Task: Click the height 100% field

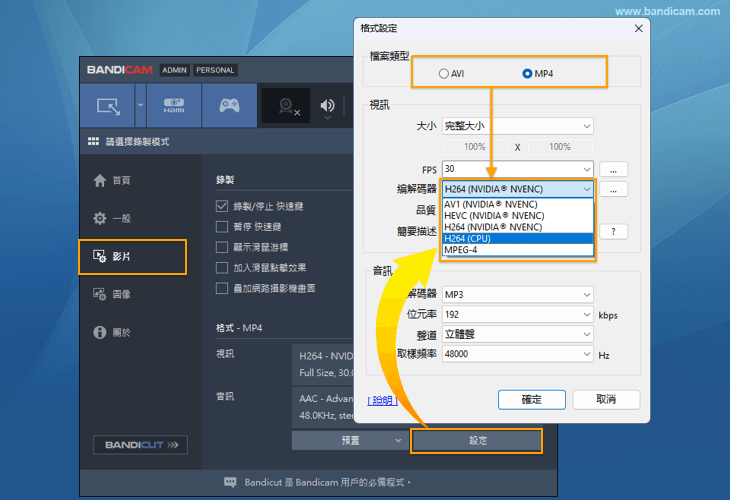Action: coord(560,147)
